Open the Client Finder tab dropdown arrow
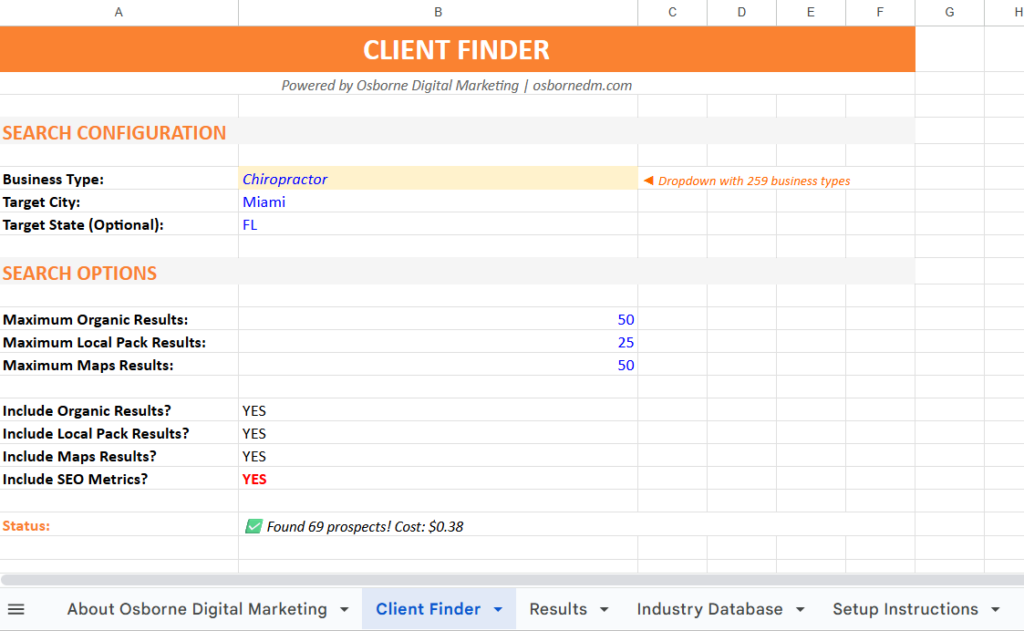The width and height of the screenshot is (1024, 631). pyautogui.click(x=498, y=608)
